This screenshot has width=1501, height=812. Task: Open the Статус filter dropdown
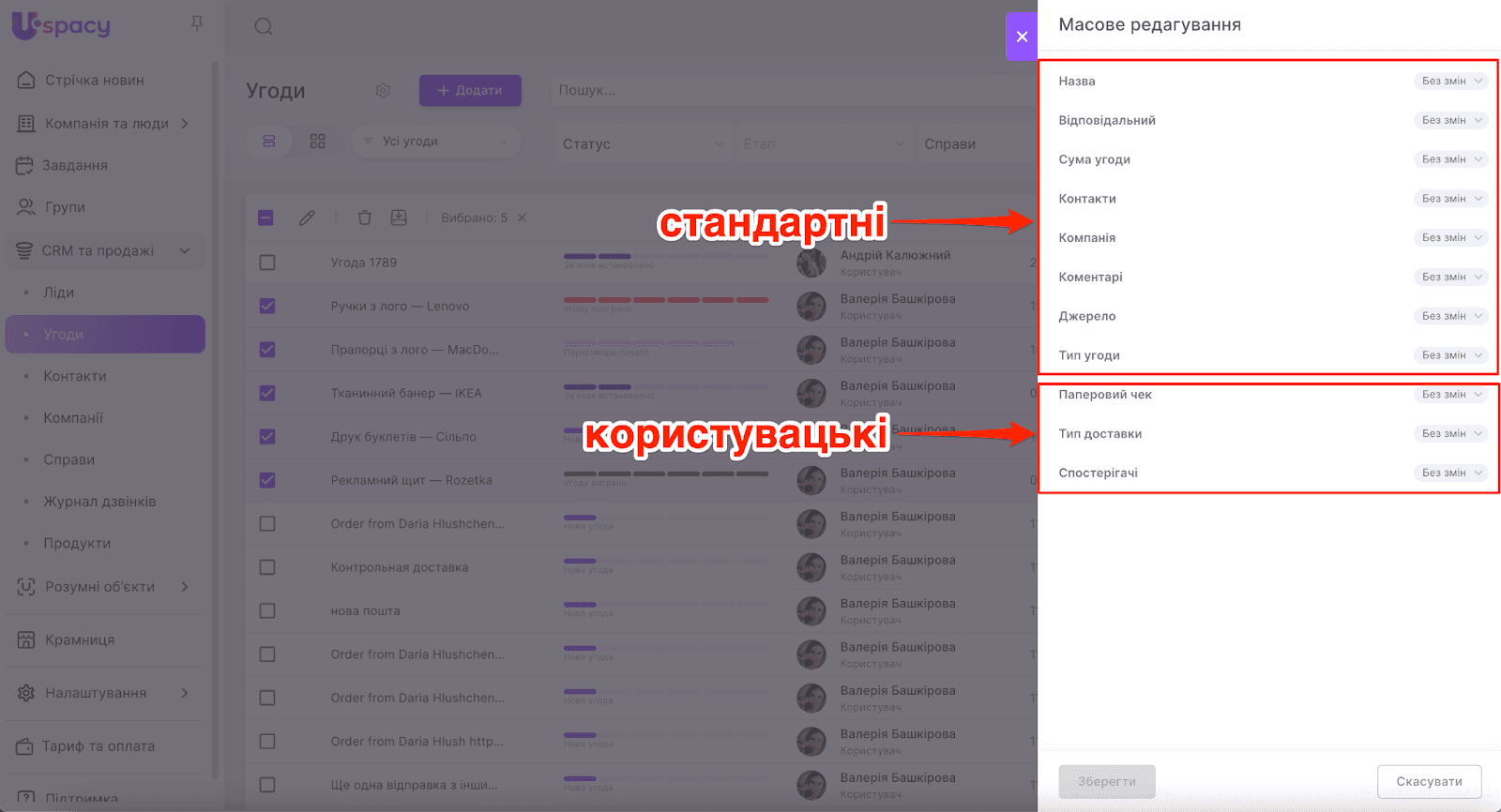point(643,144)
